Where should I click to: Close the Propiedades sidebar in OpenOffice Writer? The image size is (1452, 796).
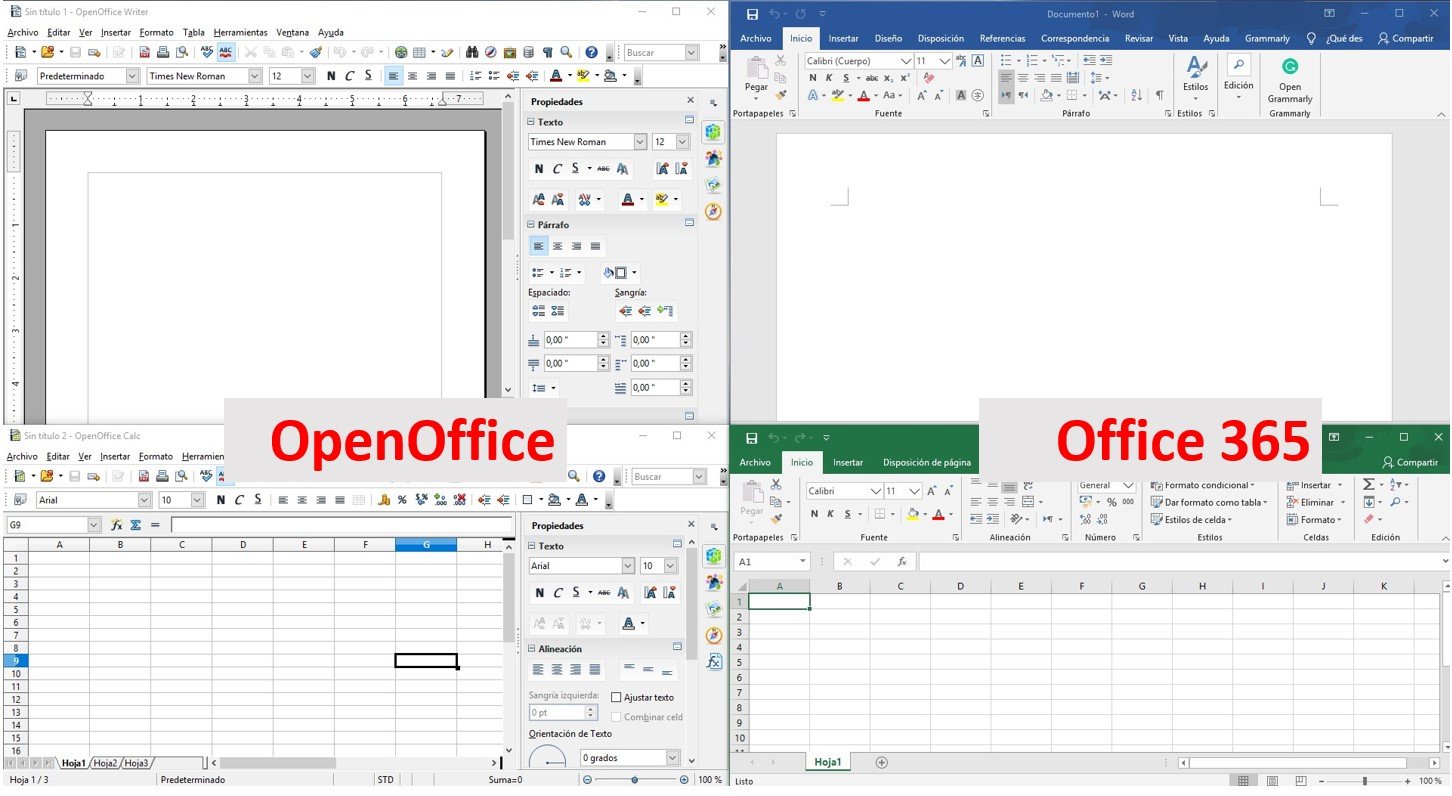click(690, 101)
